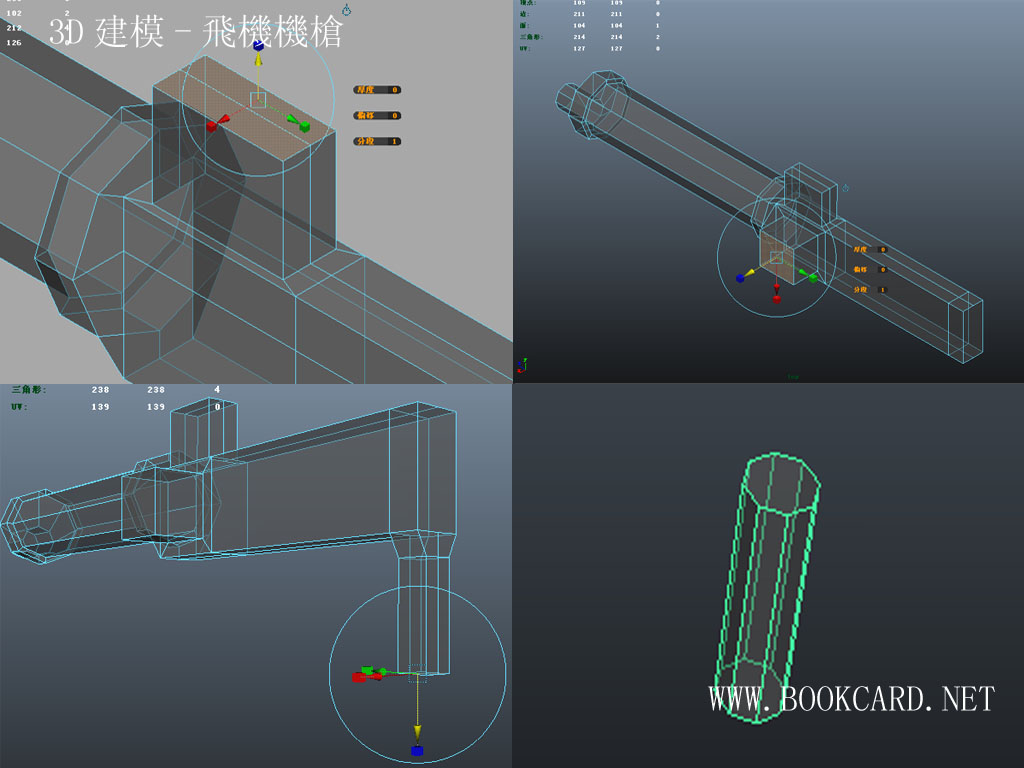
Task: Open the WWW.BOOKCARD.NET link
Action: (852, 699)
